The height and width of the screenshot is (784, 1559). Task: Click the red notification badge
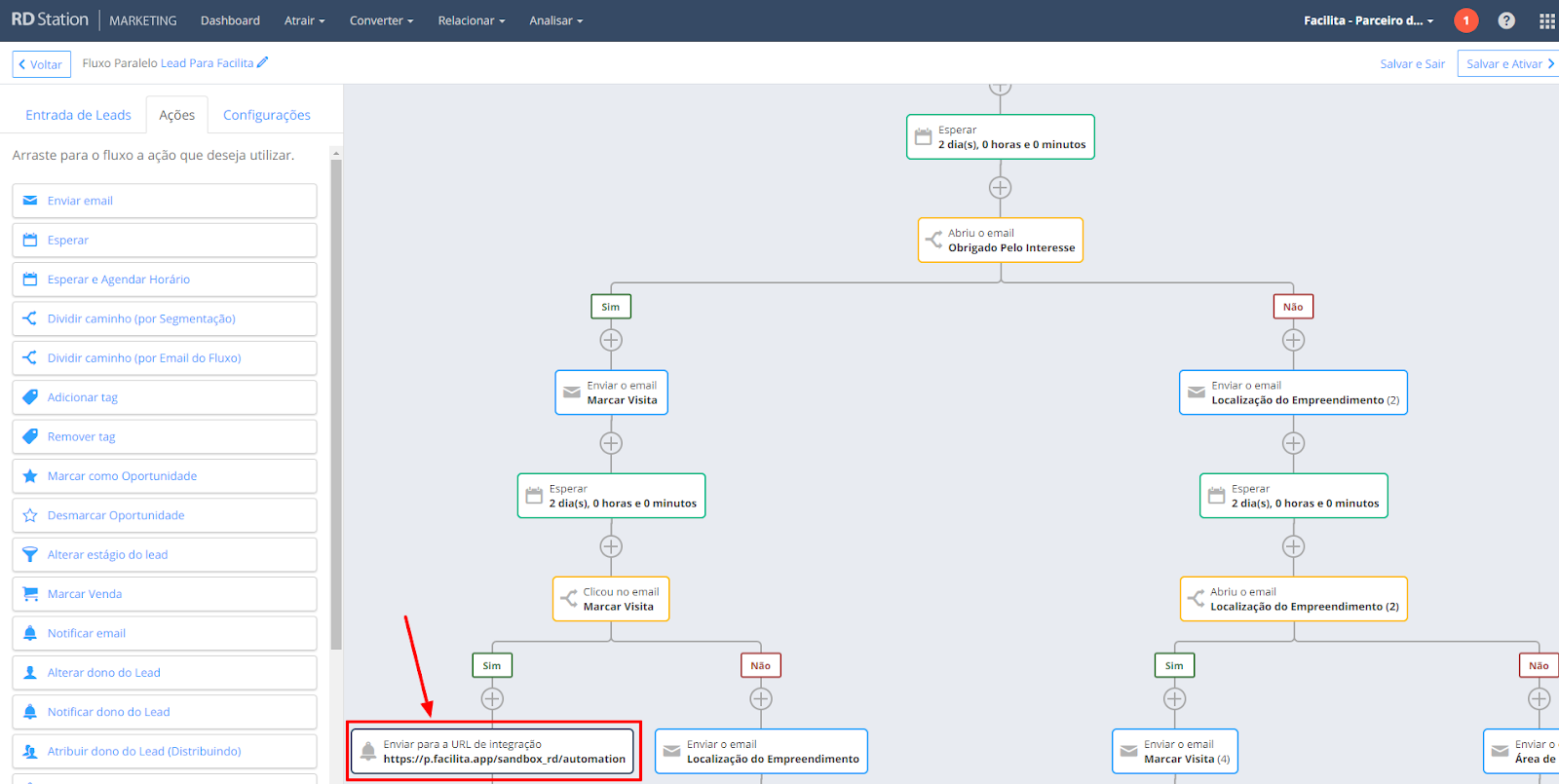pyautogui.click(x=1465, y=20)
